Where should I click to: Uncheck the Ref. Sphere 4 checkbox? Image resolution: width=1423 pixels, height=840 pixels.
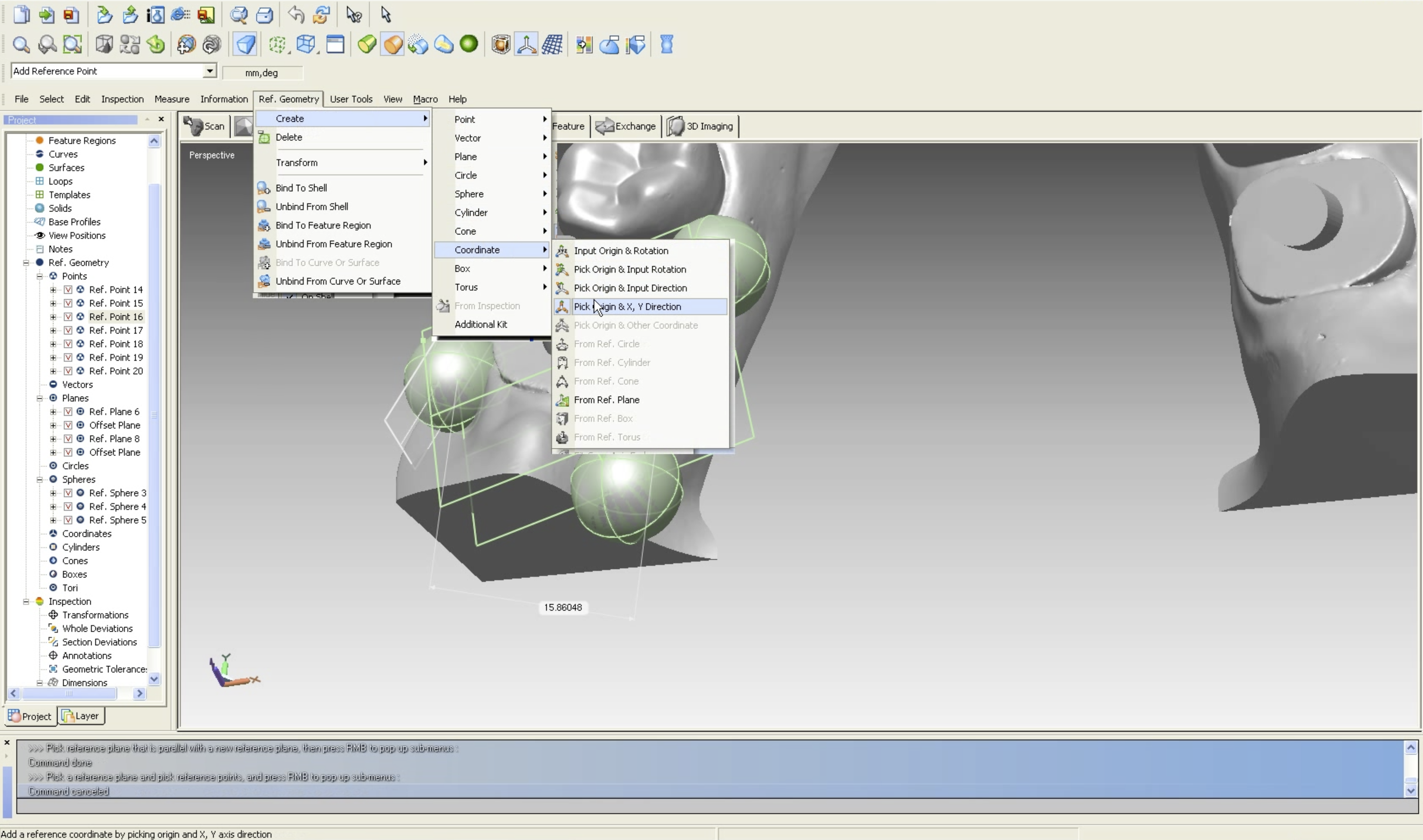pos(68,507)
